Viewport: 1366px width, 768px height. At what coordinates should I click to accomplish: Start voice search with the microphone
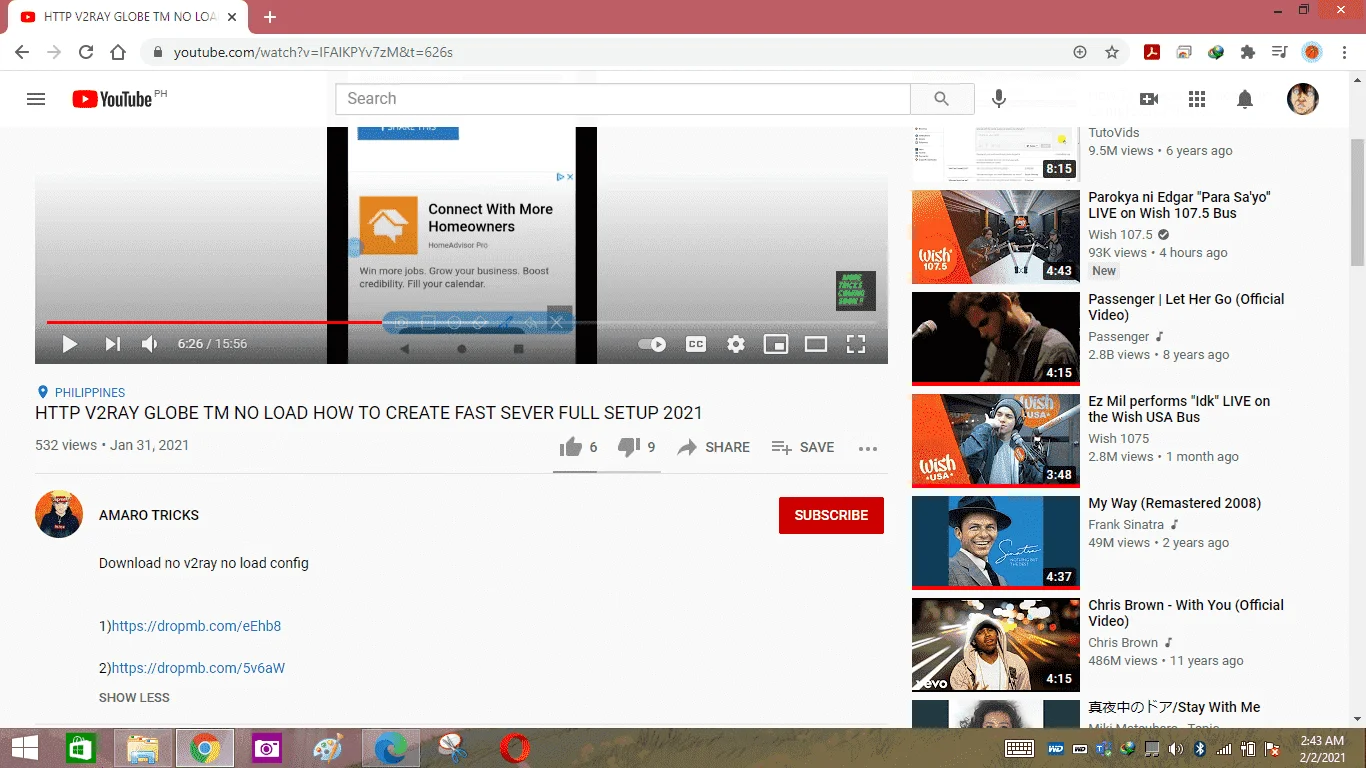click(998, 99)
